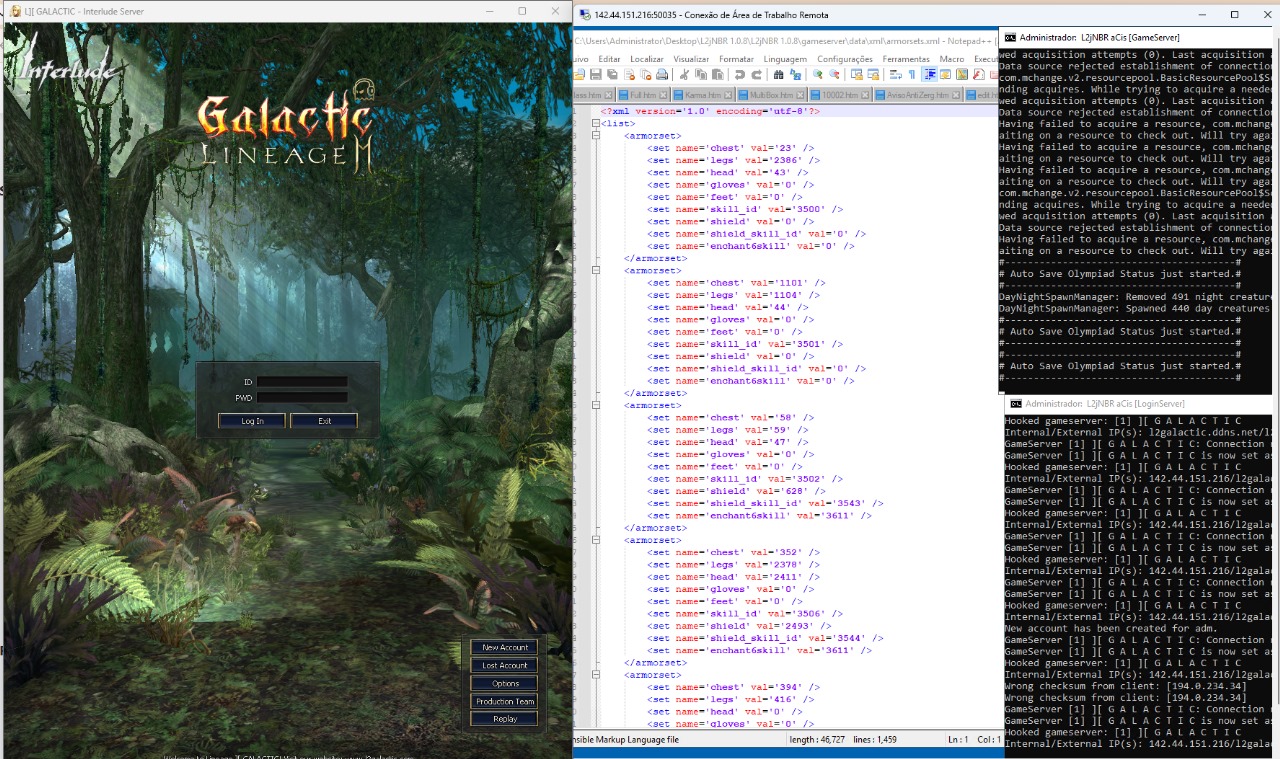1280x759 pixels.
Task: Open Find with the binoculars icon
Action: pyautogui.click(x=779, y=74)
